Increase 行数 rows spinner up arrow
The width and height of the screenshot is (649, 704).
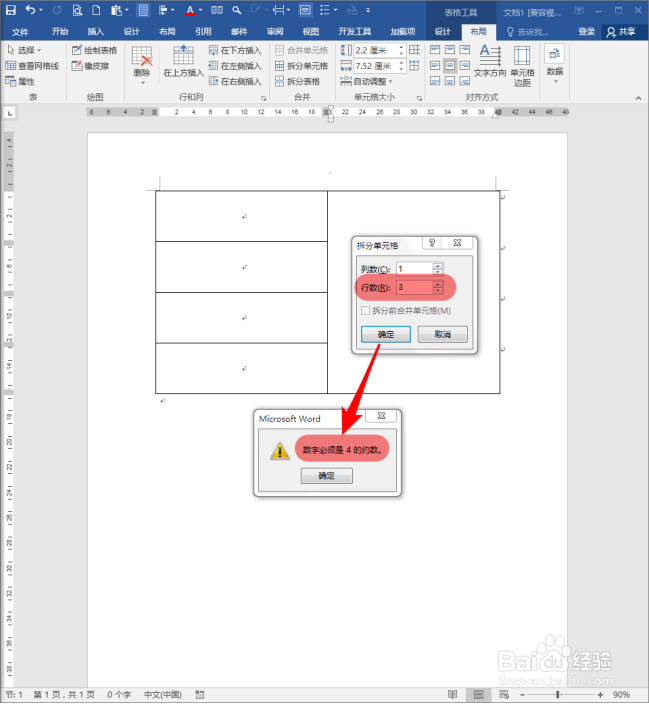437,284
